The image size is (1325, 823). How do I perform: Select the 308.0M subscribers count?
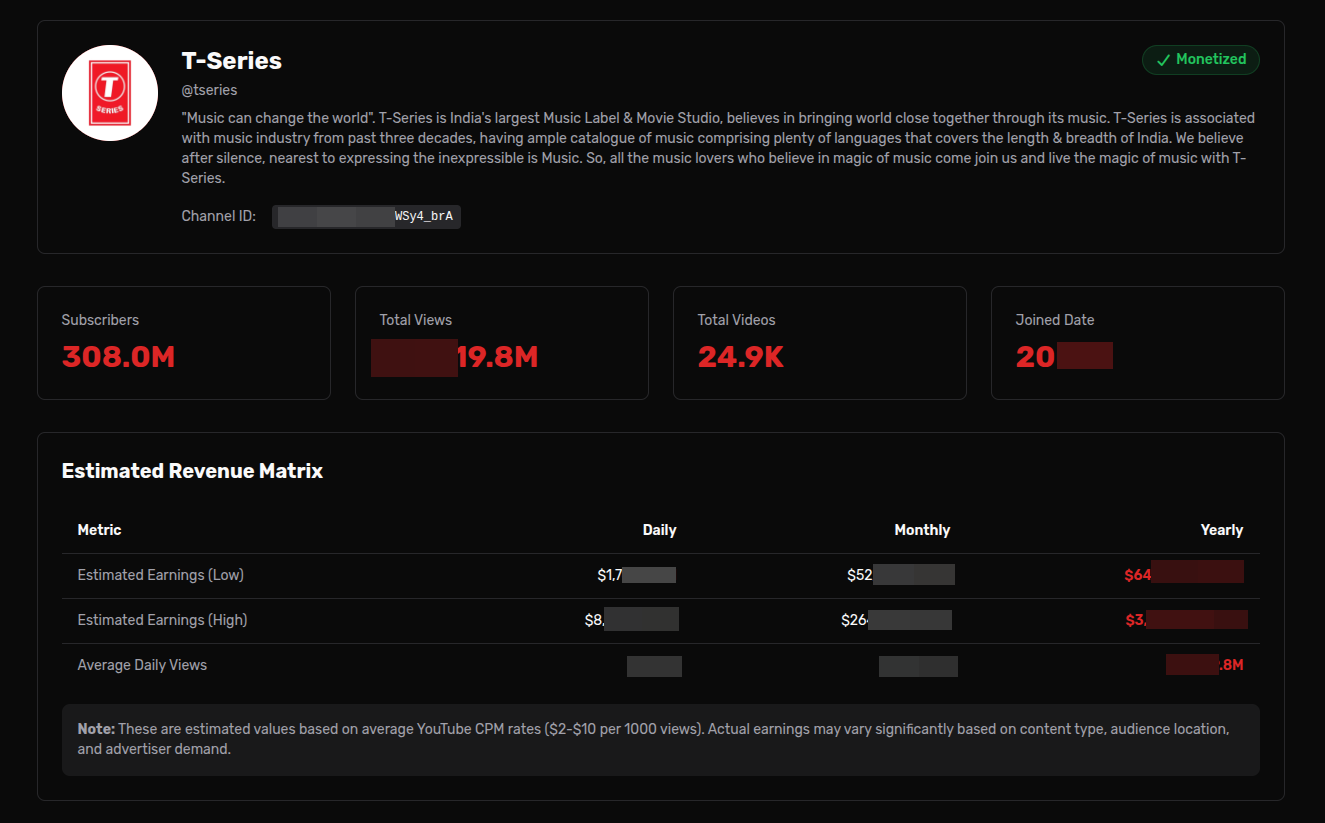[118, 357]
